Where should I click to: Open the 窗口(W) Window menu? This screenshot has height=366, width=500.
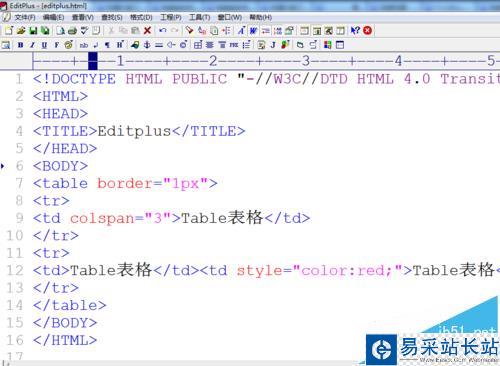(230, 17)
